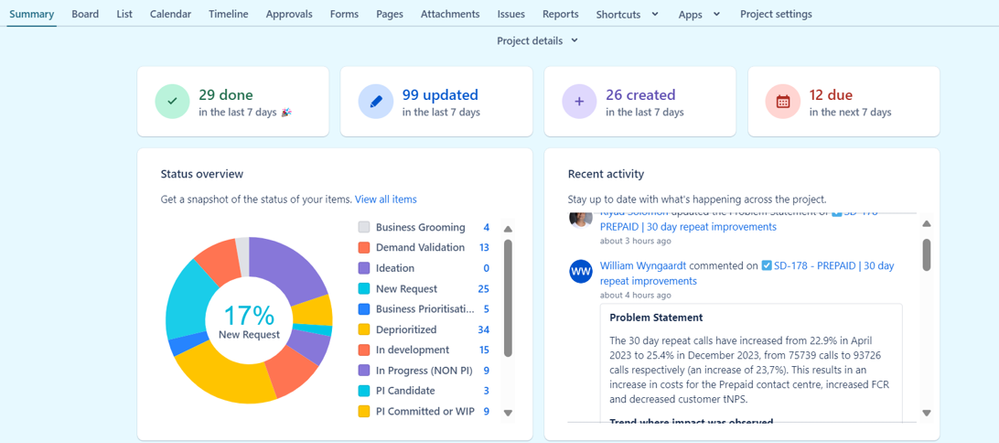The height and width of the screenshot is (443, 999).
Task: Click the Recent activity scrollbar thumb
Action: tap(926, 254)
